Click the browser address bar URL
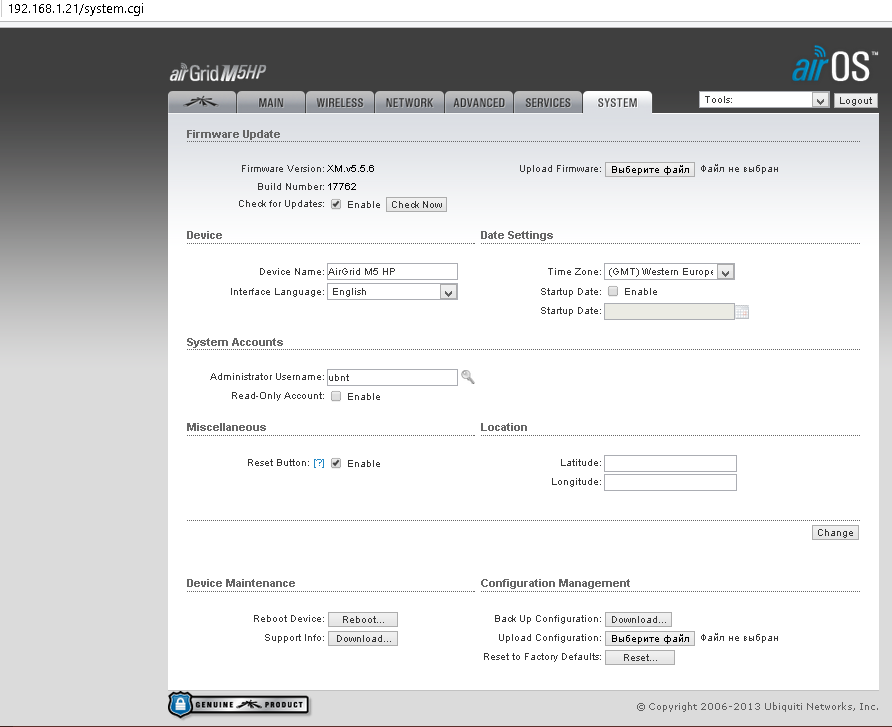 [76, 9]
